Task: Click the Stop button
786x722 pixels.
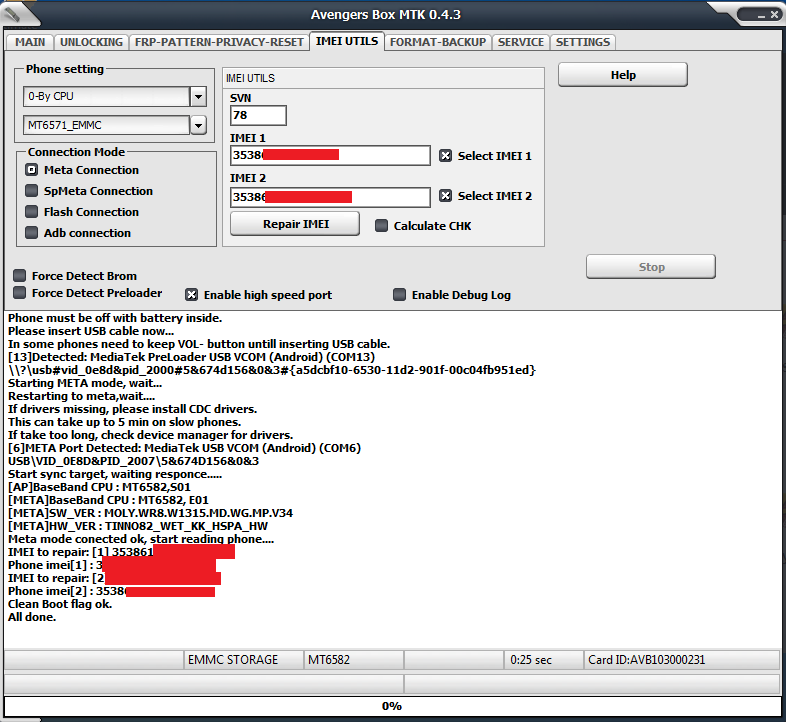Action: click(651, 267)
